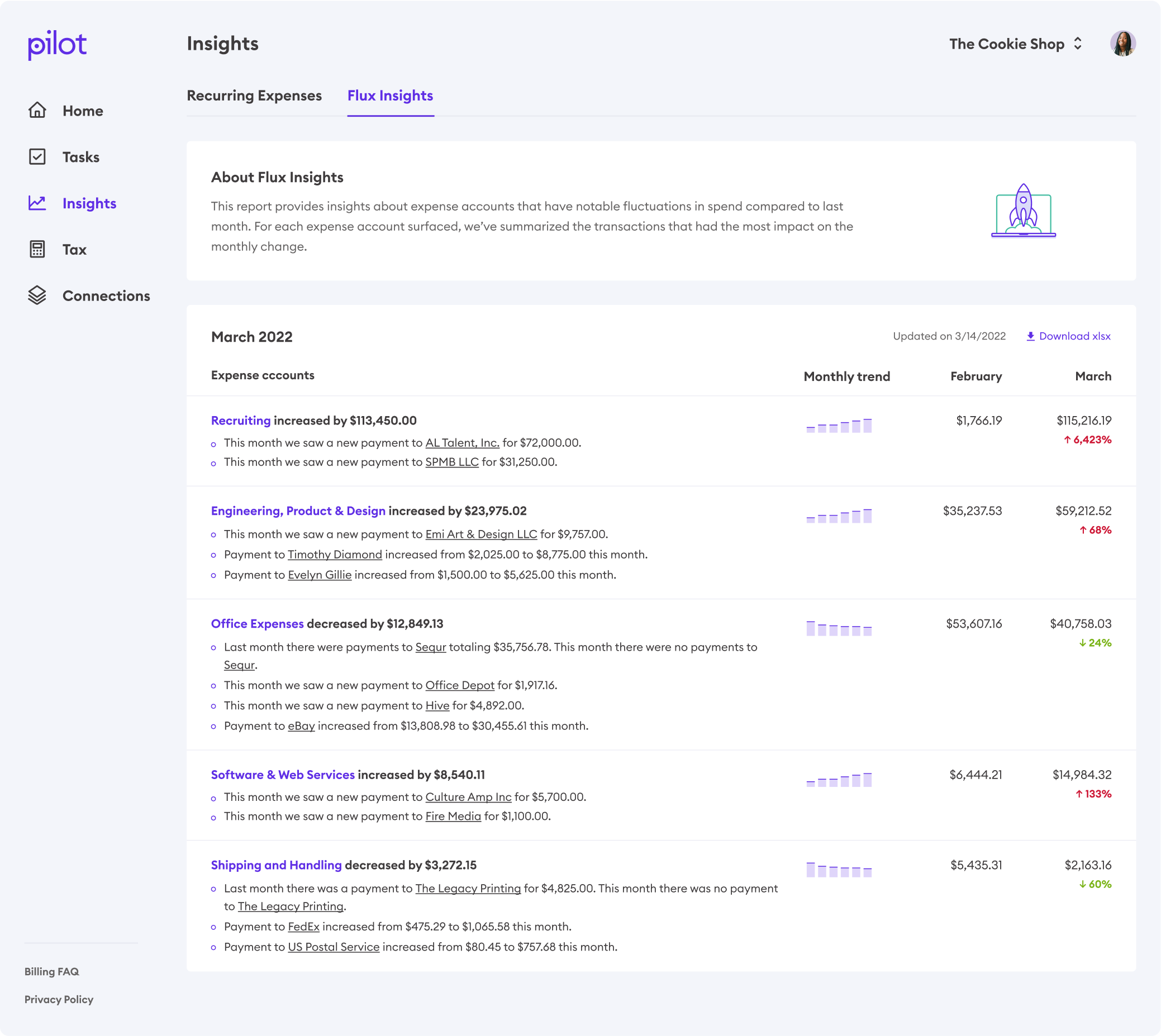1161x1036 pixels.
Task: Click the 60% decrease indicator
Action: coord(1095,885)
